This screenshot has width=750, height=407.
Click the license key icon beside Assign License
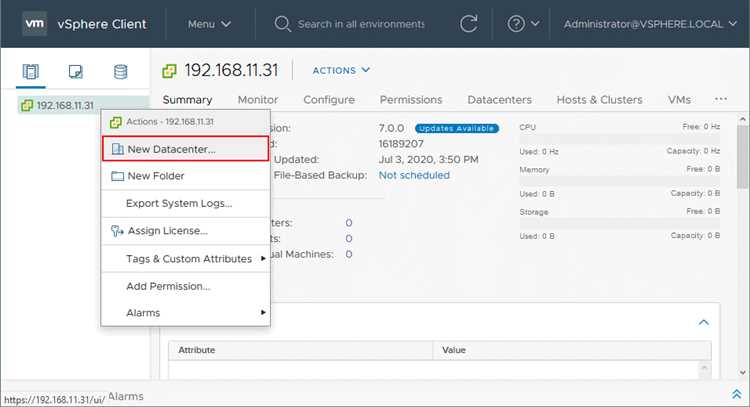click(x=117, y=231)
